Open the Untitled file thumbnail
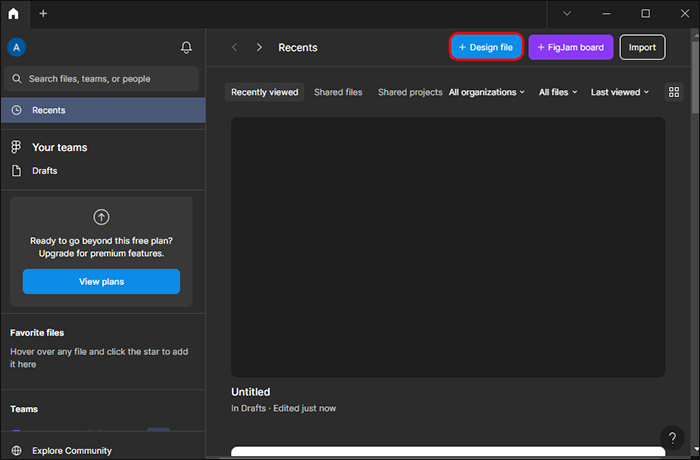700x460 pixels. point(448,247)
